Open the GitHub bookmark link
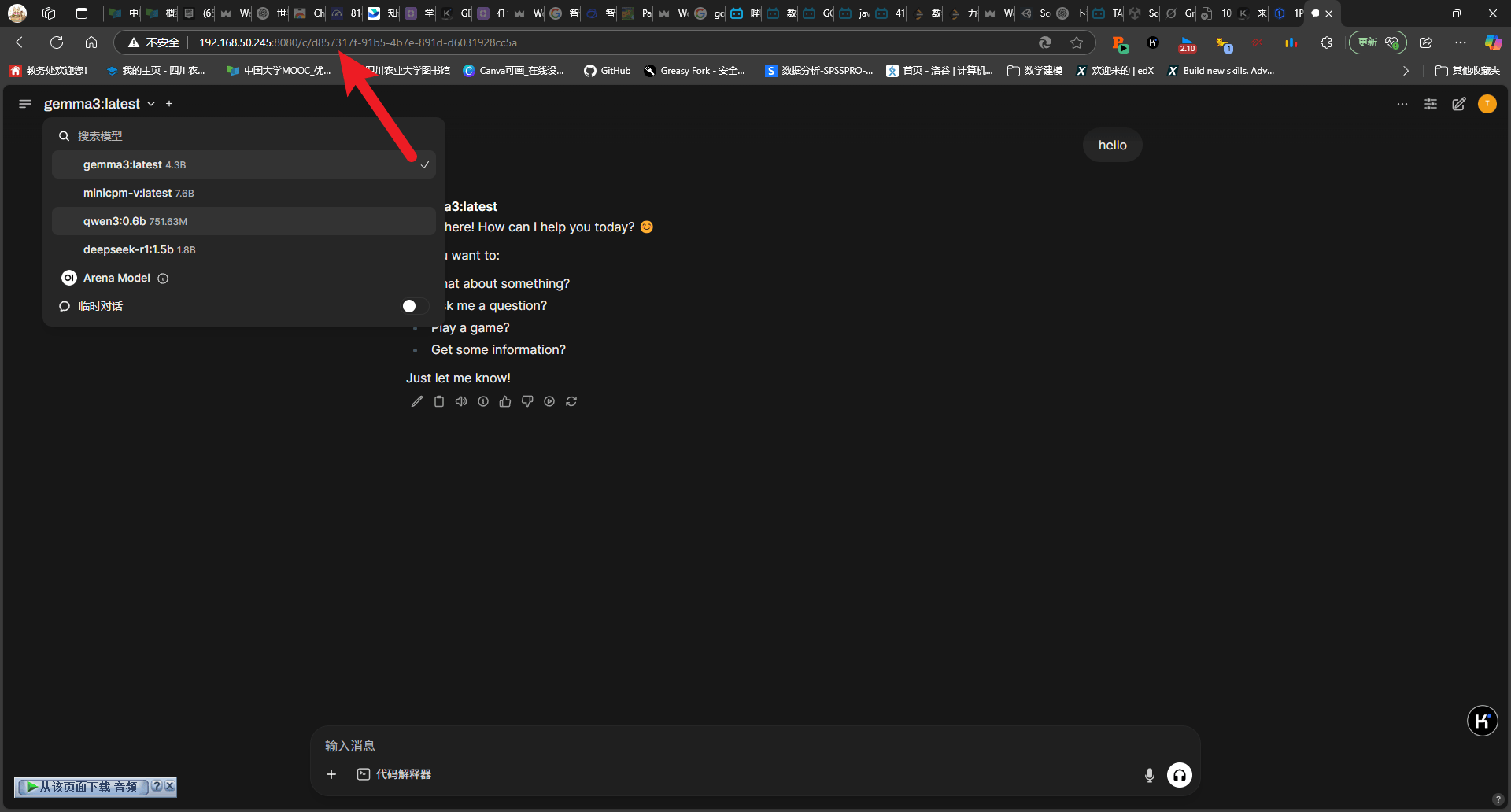The image size is (1511, 812). tap(608, 71)
